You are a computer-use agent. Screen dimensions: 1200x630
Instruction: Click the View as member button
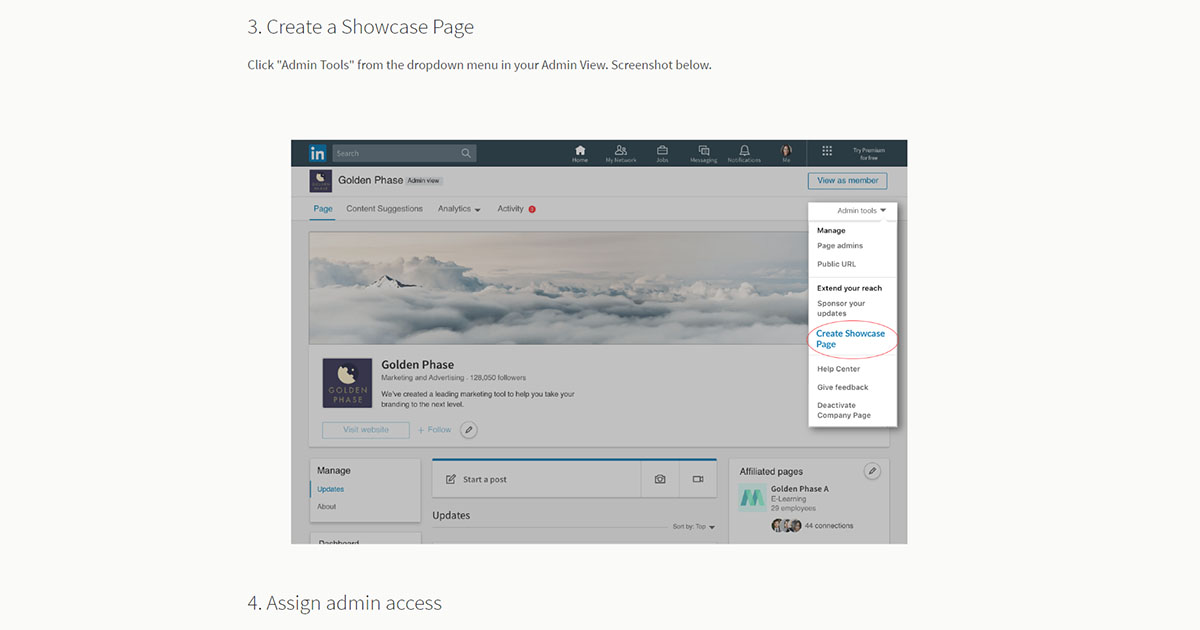coord(847,180)
